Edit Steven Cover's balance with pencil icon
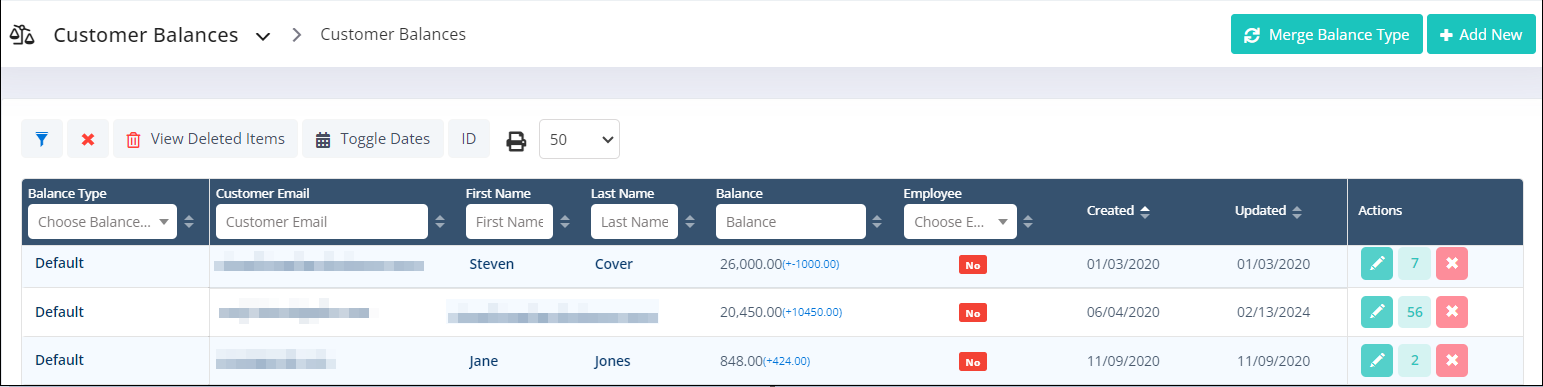The height and width of the screenshot is (387, 1543). pyautogui.click(x=1377, y=264)
